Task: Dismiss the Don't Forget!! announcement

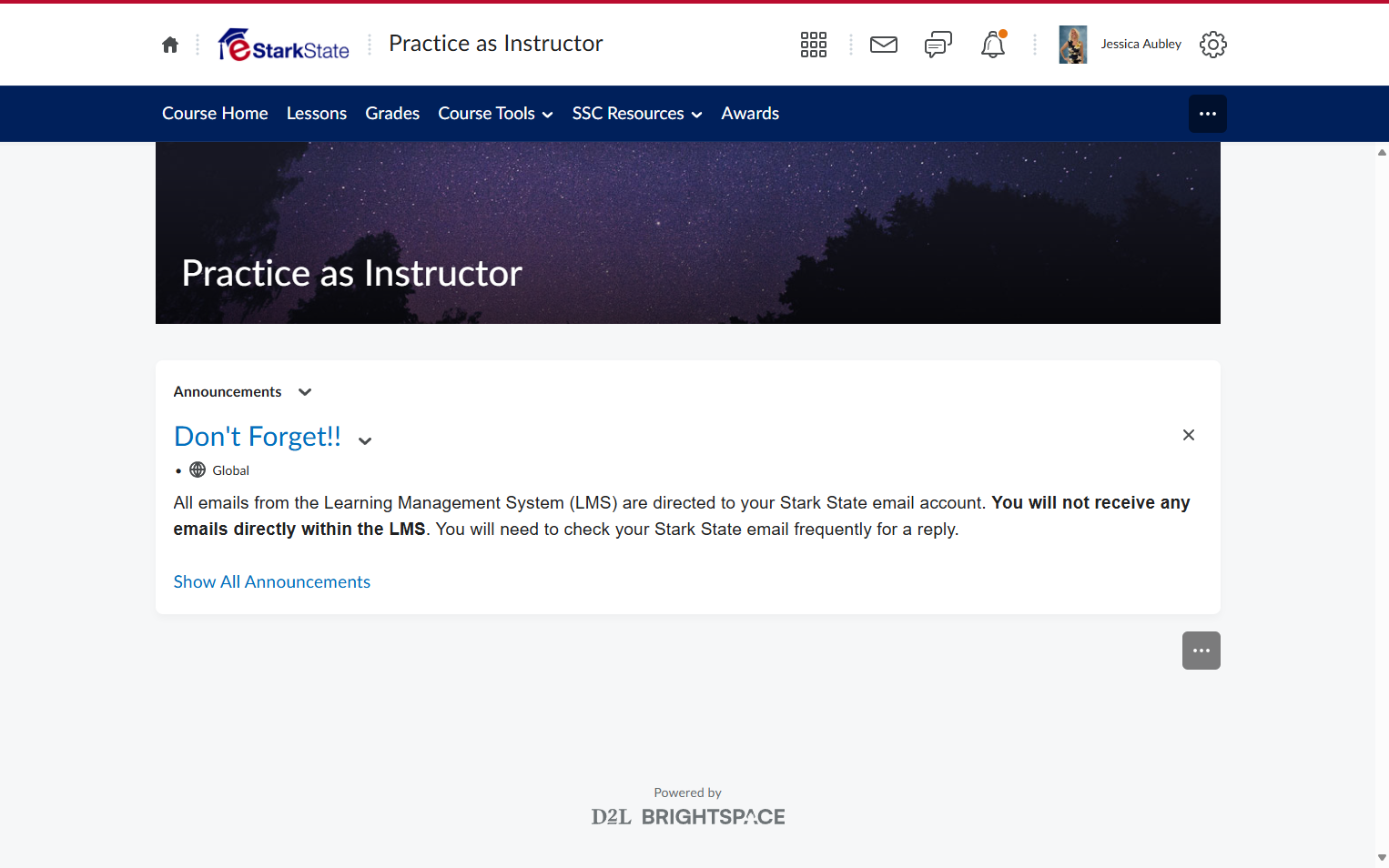Action: 1189,435
